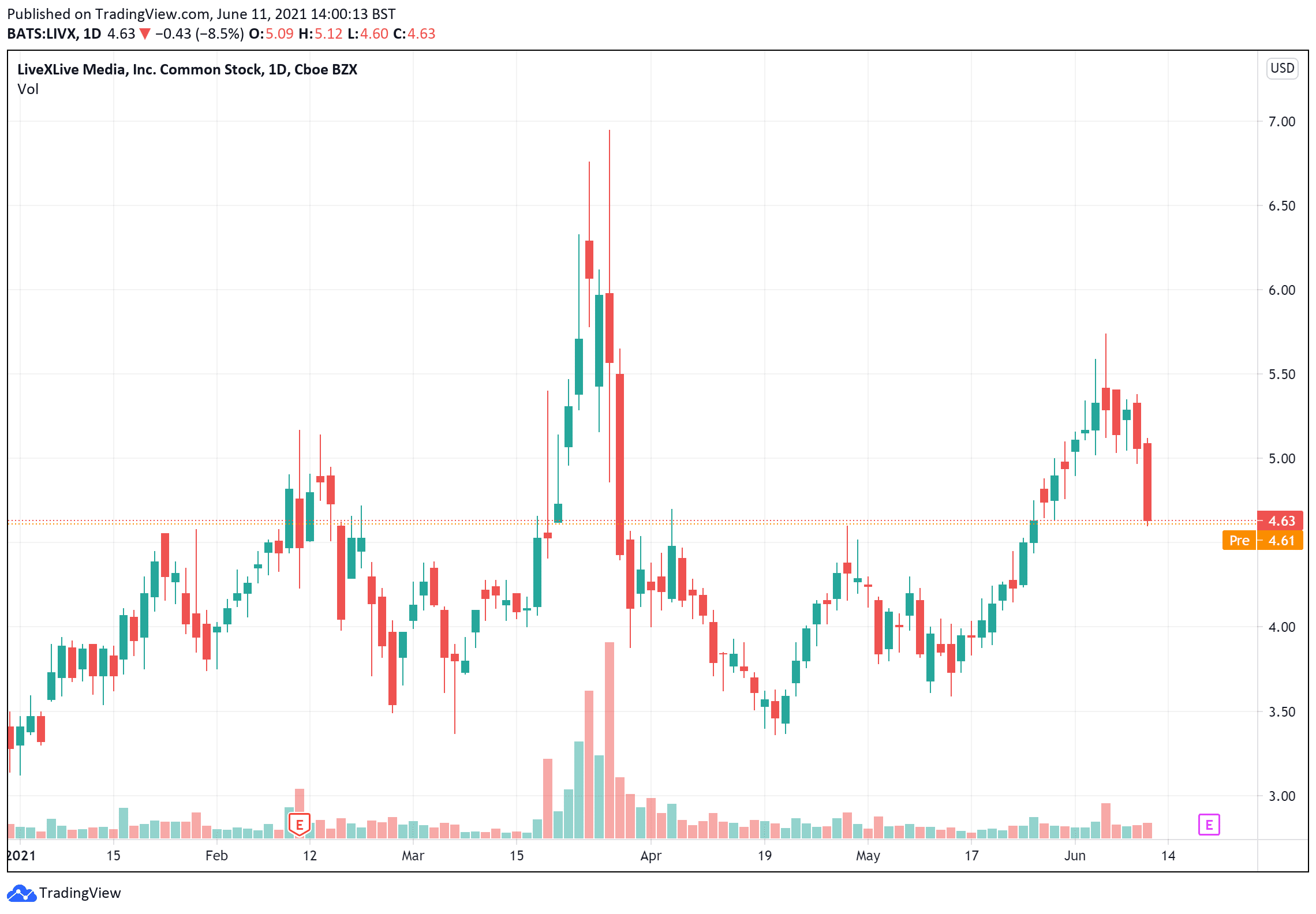The image size is (1316, 914).
Task: Click the 3.50 price axis label
Action: click(1281, 712)
